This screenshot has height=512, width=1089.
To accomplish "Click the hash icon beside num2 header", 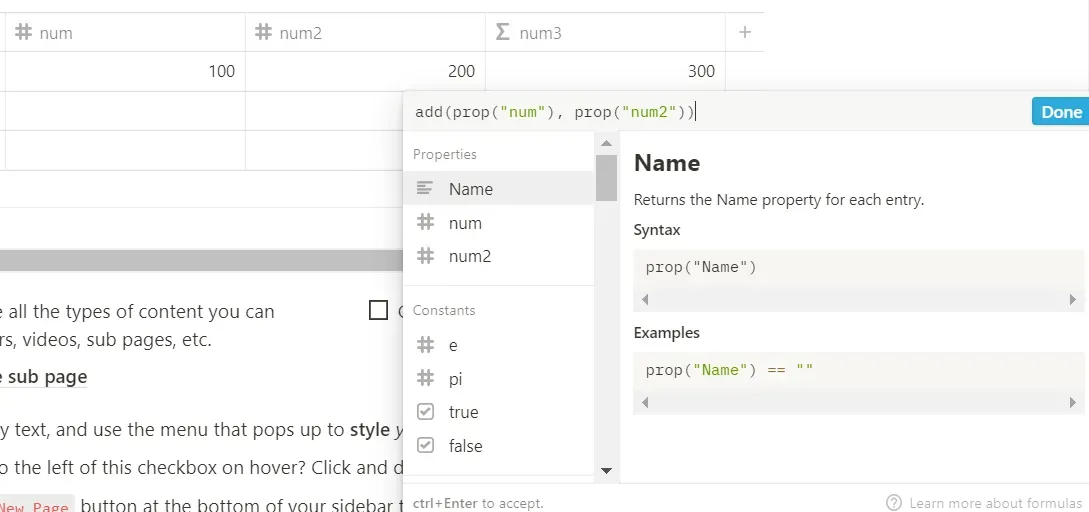I will click(263, 33).
